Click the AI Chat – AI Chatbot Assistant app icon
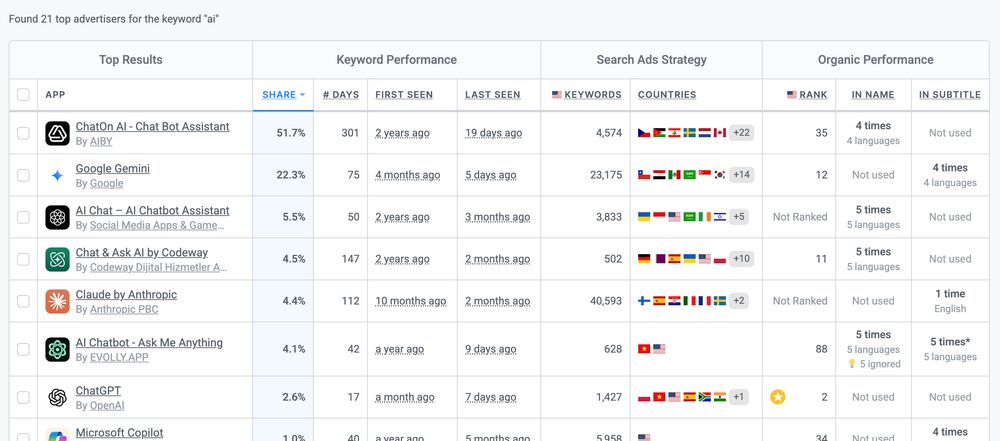This screenshot has width=1000, height=441. point(57,218)
